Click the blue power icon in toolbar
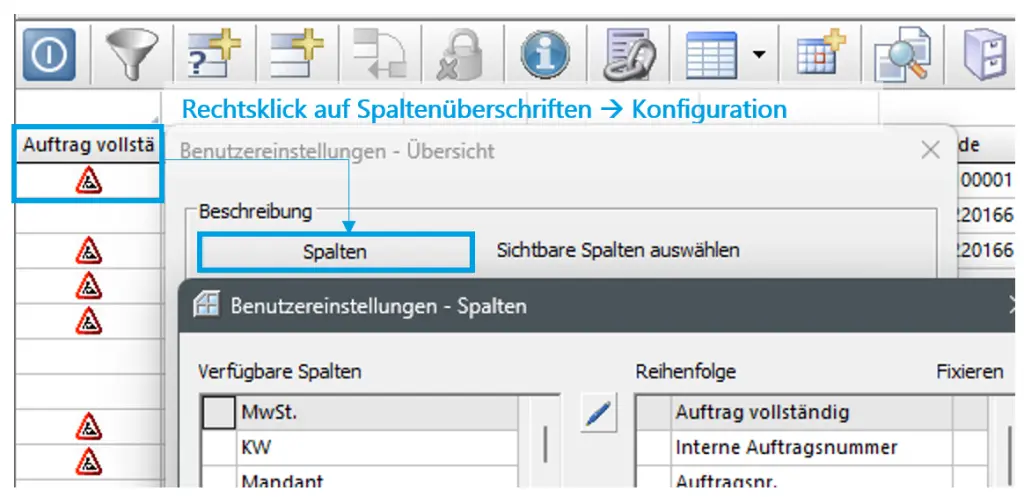Viewport: 1024px width, 497px height. point(49,55)
